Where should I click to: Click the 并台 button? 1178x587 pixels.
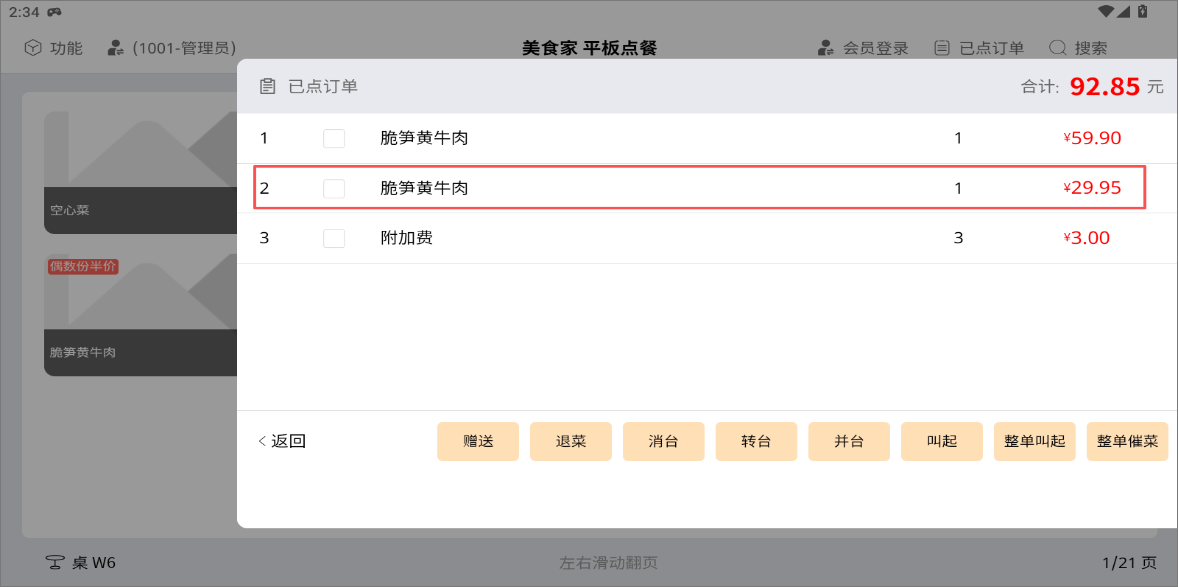(849, 441)
